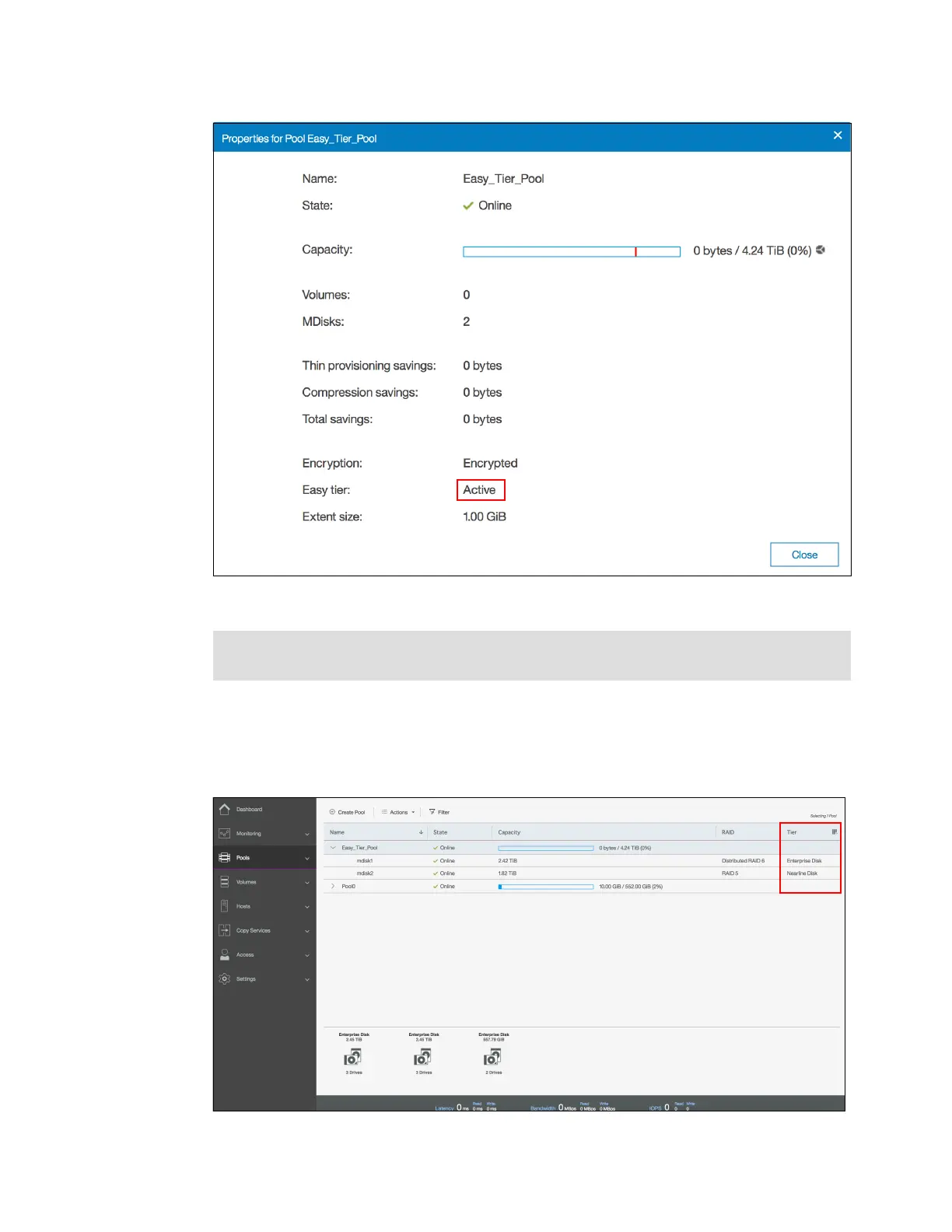952x1232 pixels.
Task: Open the column chooser icon beside Tier
Action: tap(835, 832)
